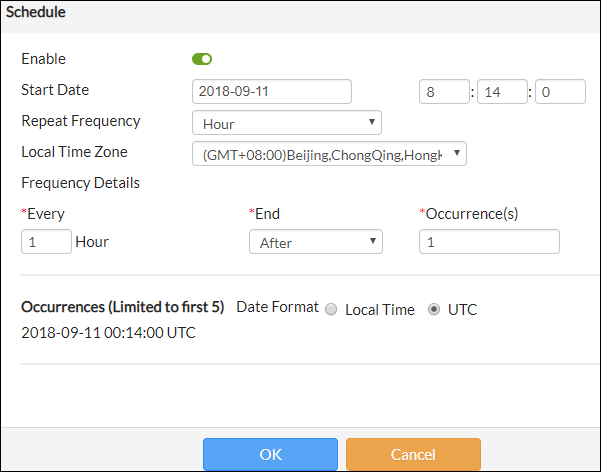The width and height of the screenshot is (601, 472).
Task: Focus the start hour field
Action: coord(444,92)
